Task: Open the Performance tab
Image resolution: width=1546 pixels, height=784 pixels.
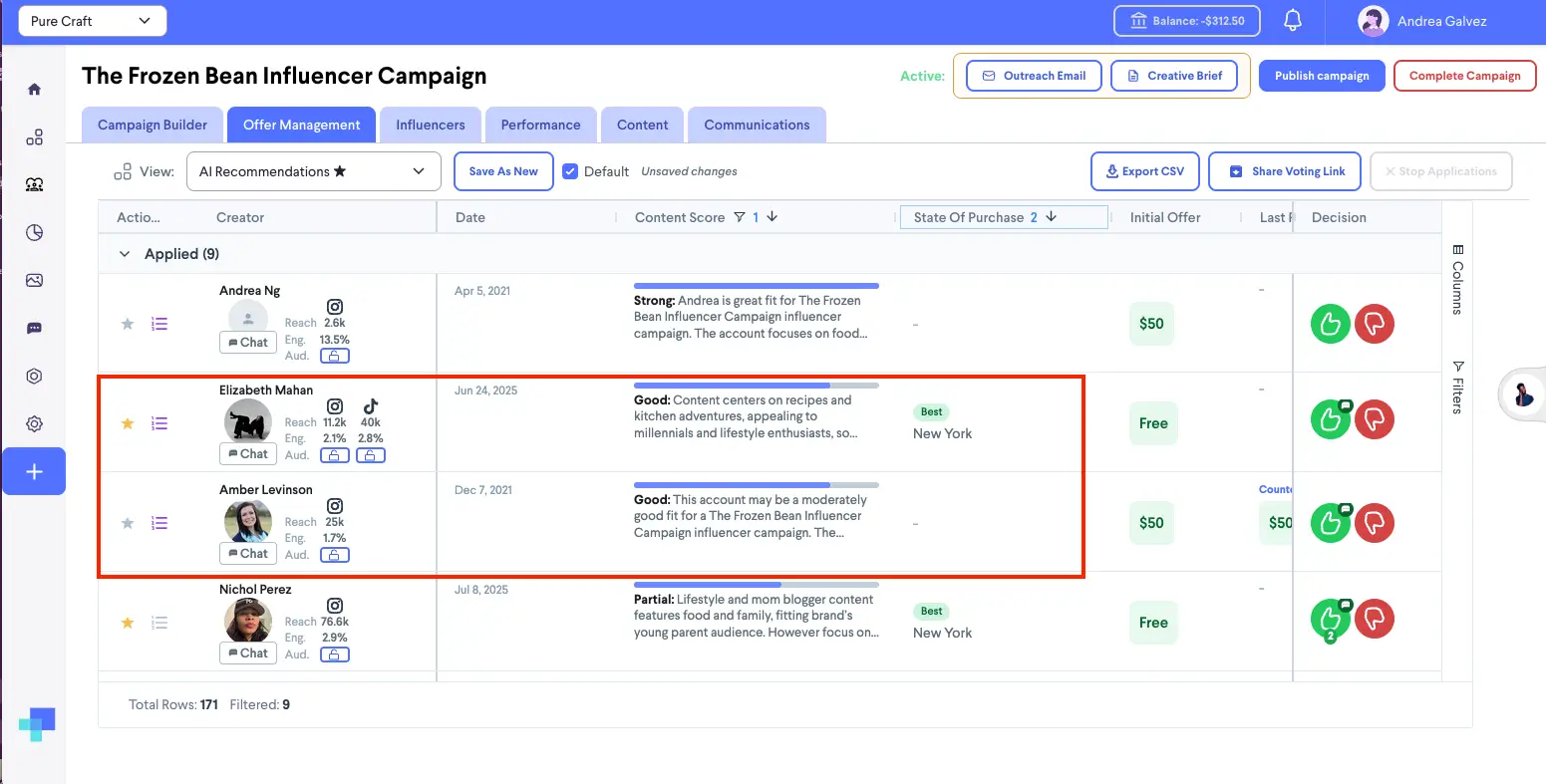Action: click(540, 125)
